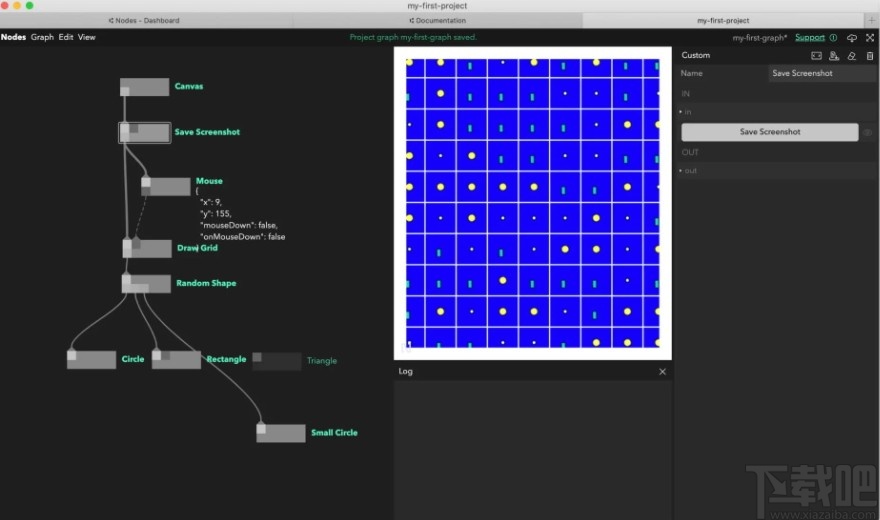Click the Random Shape node label

point(206,283)
